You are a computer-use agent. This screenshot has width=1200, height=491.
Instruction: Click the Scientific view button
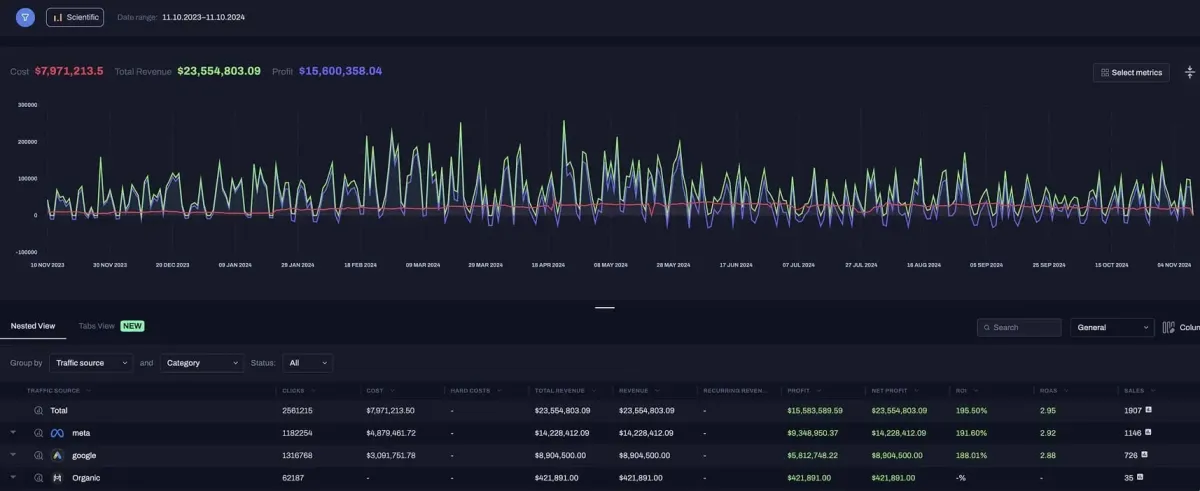pos(75,17)
